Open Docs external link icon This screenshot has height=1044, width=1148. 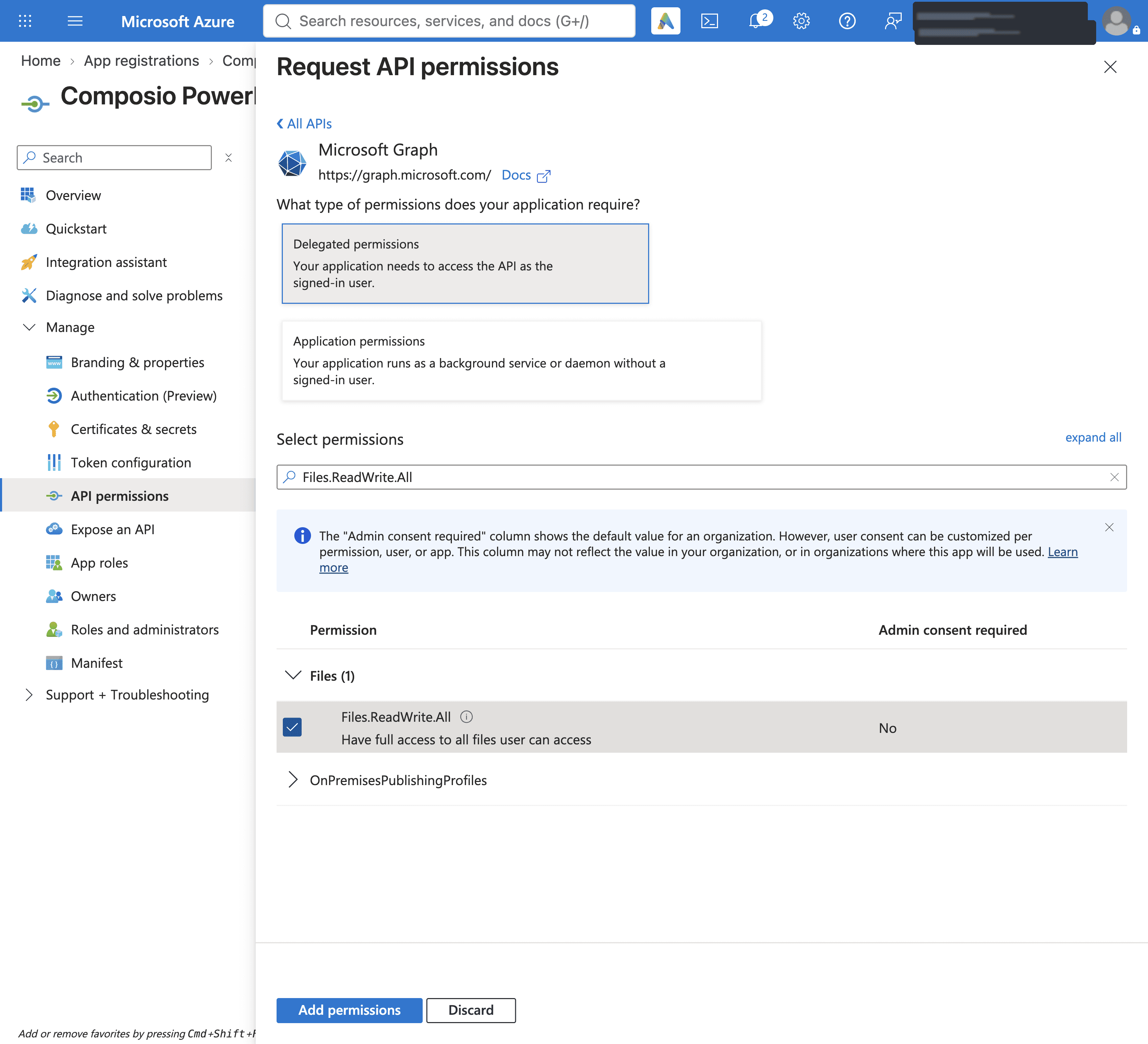[x=544, y=176]
